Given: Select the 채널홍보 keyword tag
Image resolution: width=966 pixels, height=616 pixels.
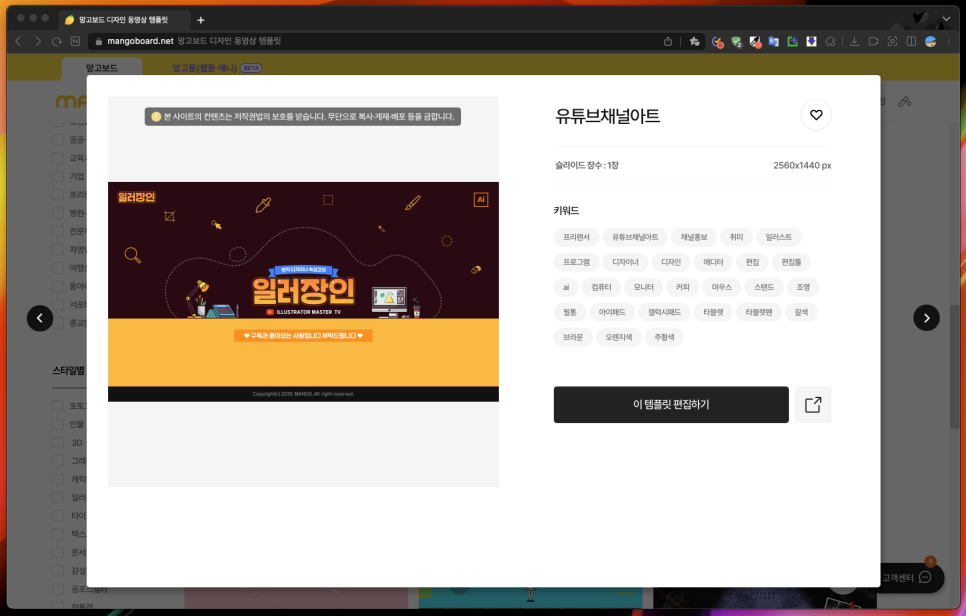Looking at the screenshot, I should coord(694,237).
